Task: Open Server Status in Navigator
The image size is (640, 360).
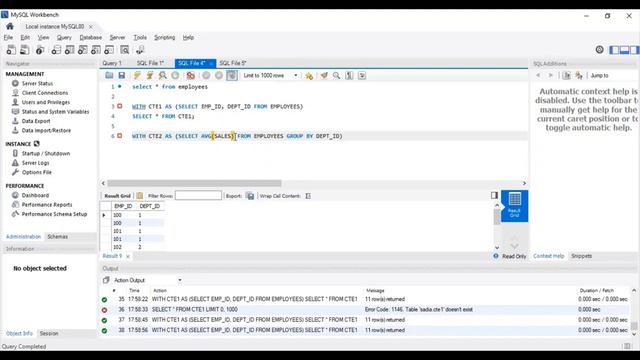Action: tap(37, 83)
